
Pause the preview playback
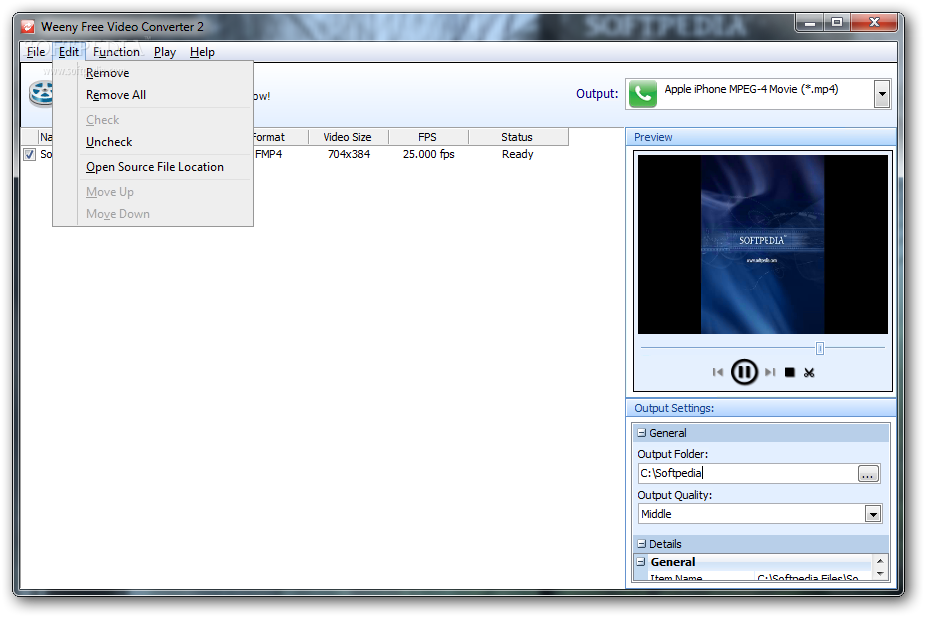coord(743,372)
